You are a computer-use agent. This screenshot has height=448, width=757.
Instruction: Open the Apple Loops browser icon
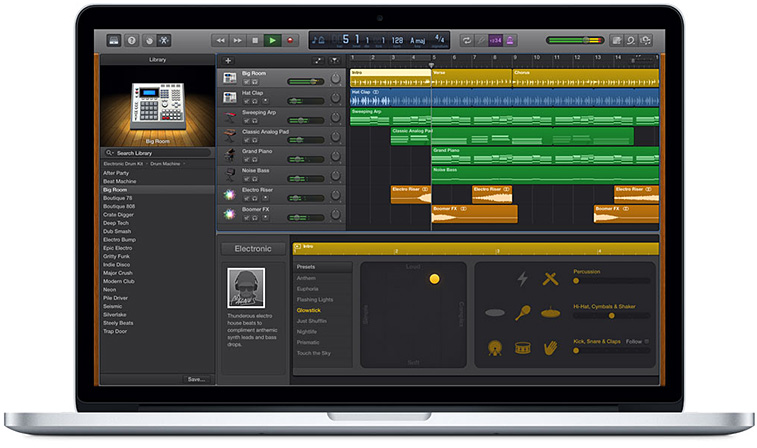pyautogui.click(x=631, y=41)
